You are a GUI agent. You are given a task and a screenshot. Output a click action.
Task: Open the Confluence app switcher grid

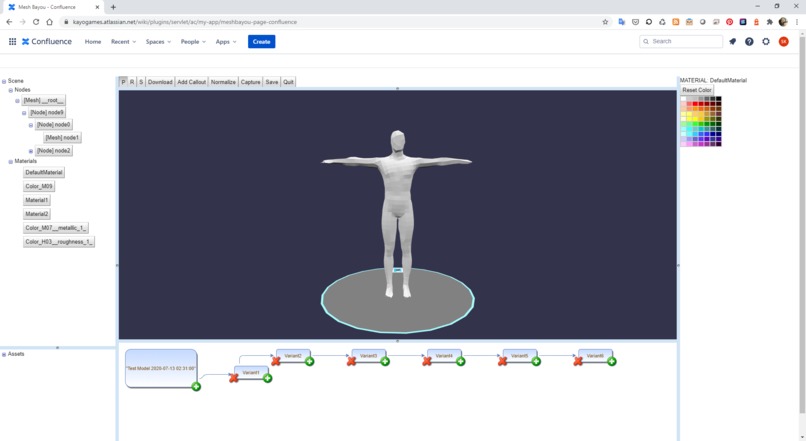click(12, 42)
